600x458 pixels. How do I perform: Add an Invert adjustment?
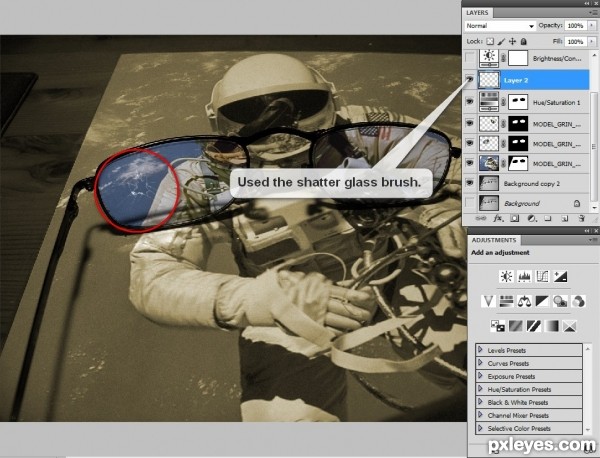pyautogui.click(x=497, y=326)
